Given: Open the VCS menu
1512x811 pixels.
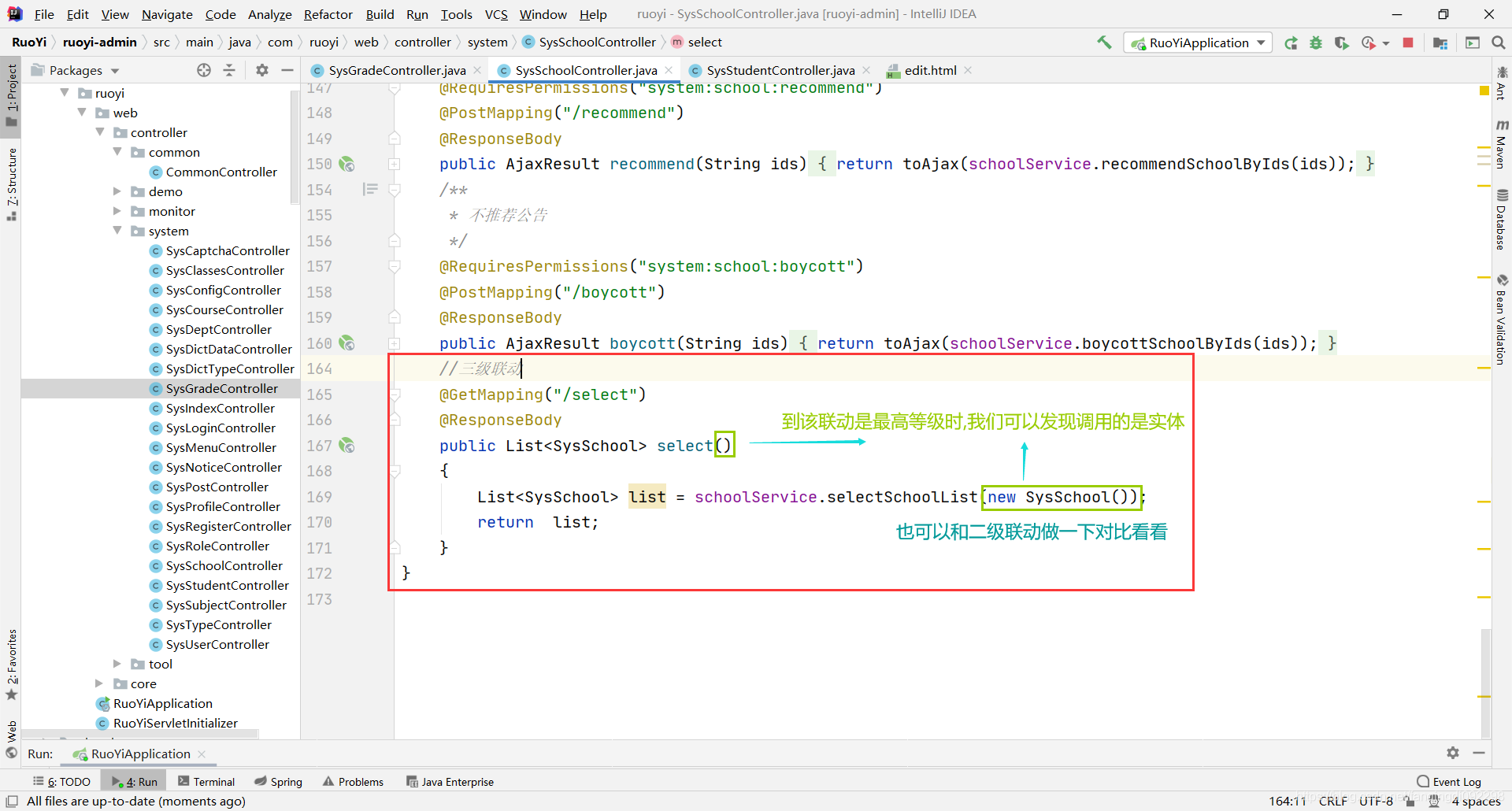Looking at the screenshot, I should 496,14.
